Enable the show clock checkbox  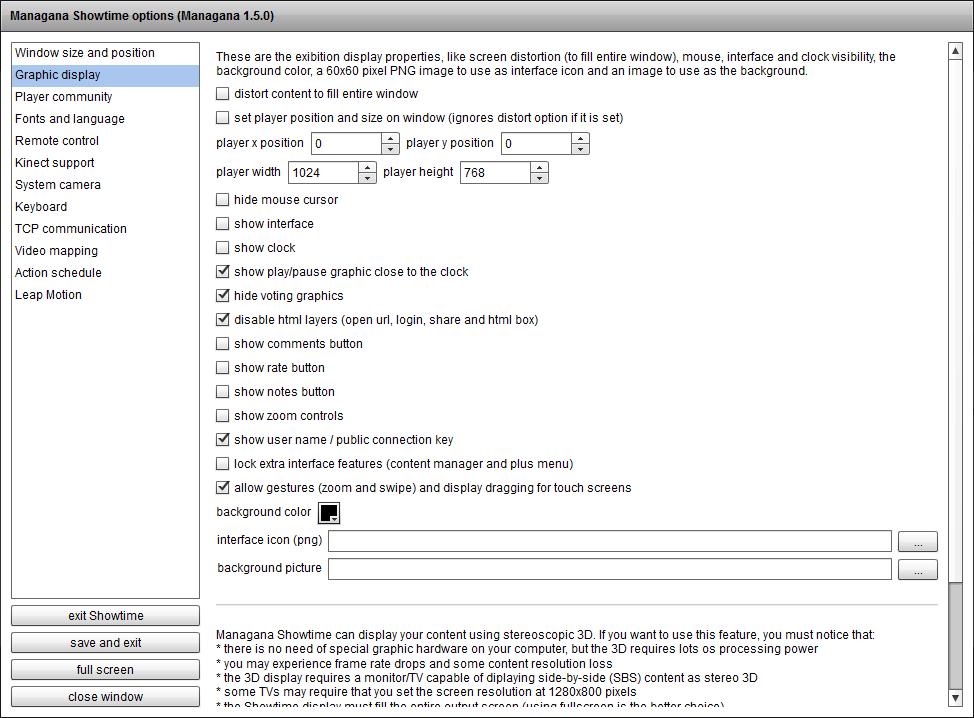(223, 248)
